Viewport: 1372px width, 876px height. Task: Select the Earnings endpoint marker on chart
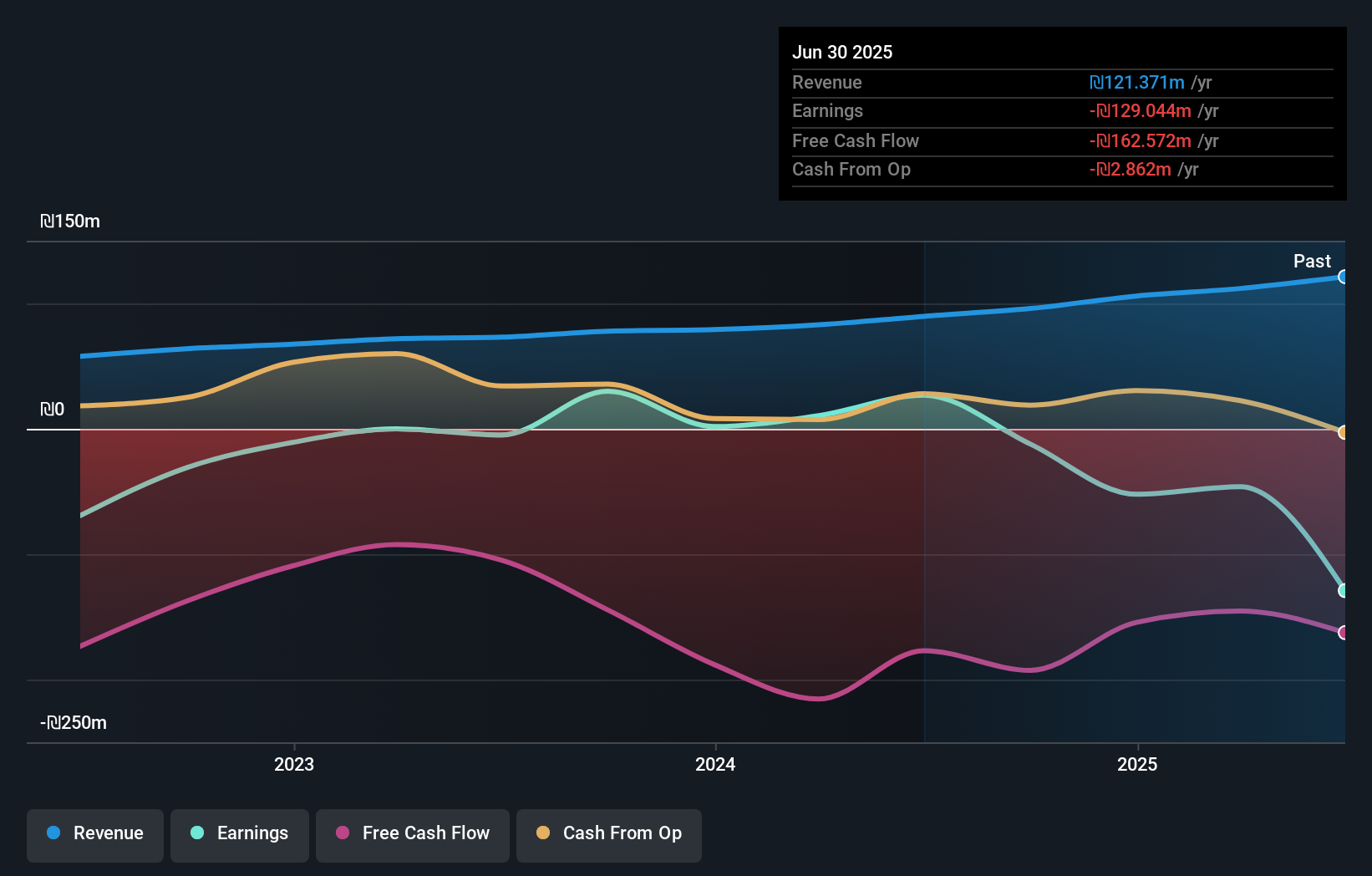[1343, 590]
